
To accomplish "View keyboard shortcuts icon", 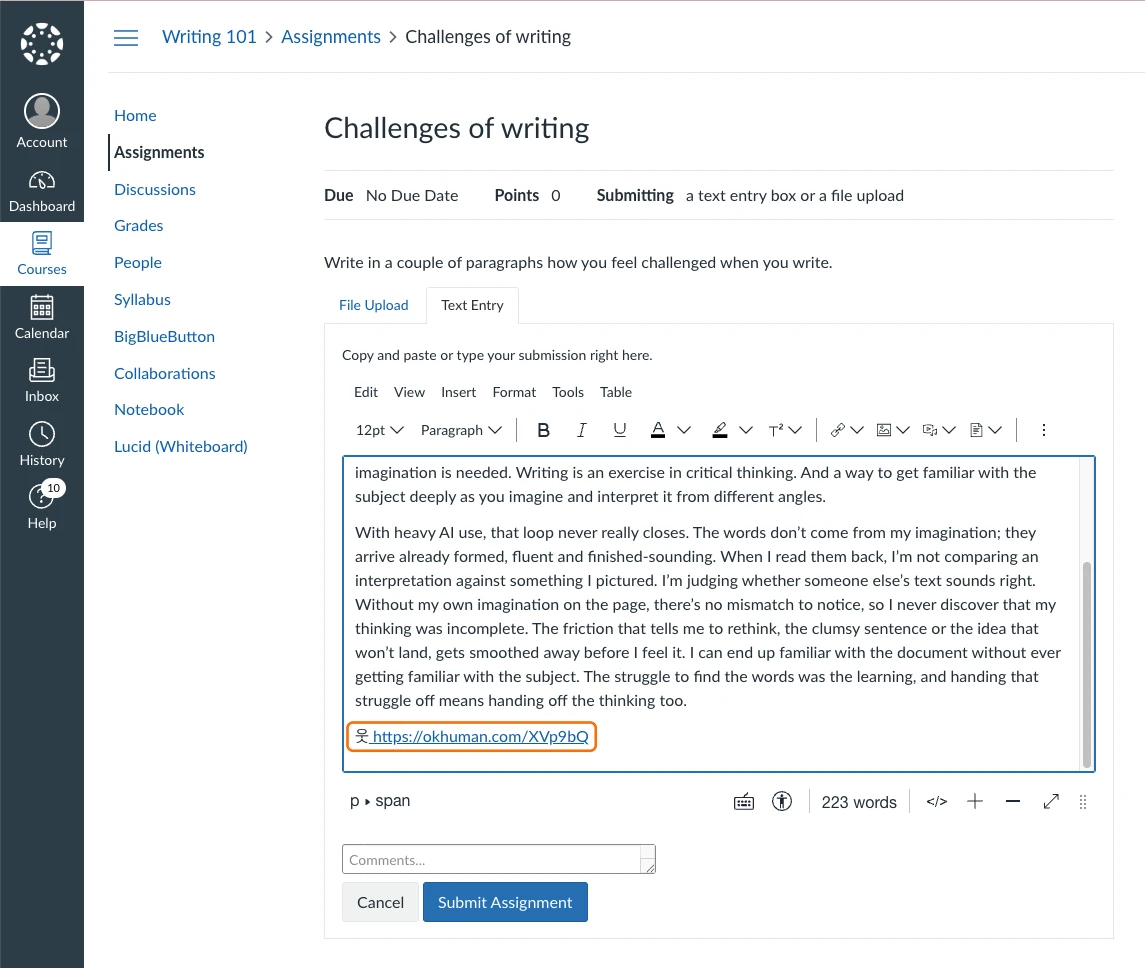I will pyautogui.click(x=743, y=802).
